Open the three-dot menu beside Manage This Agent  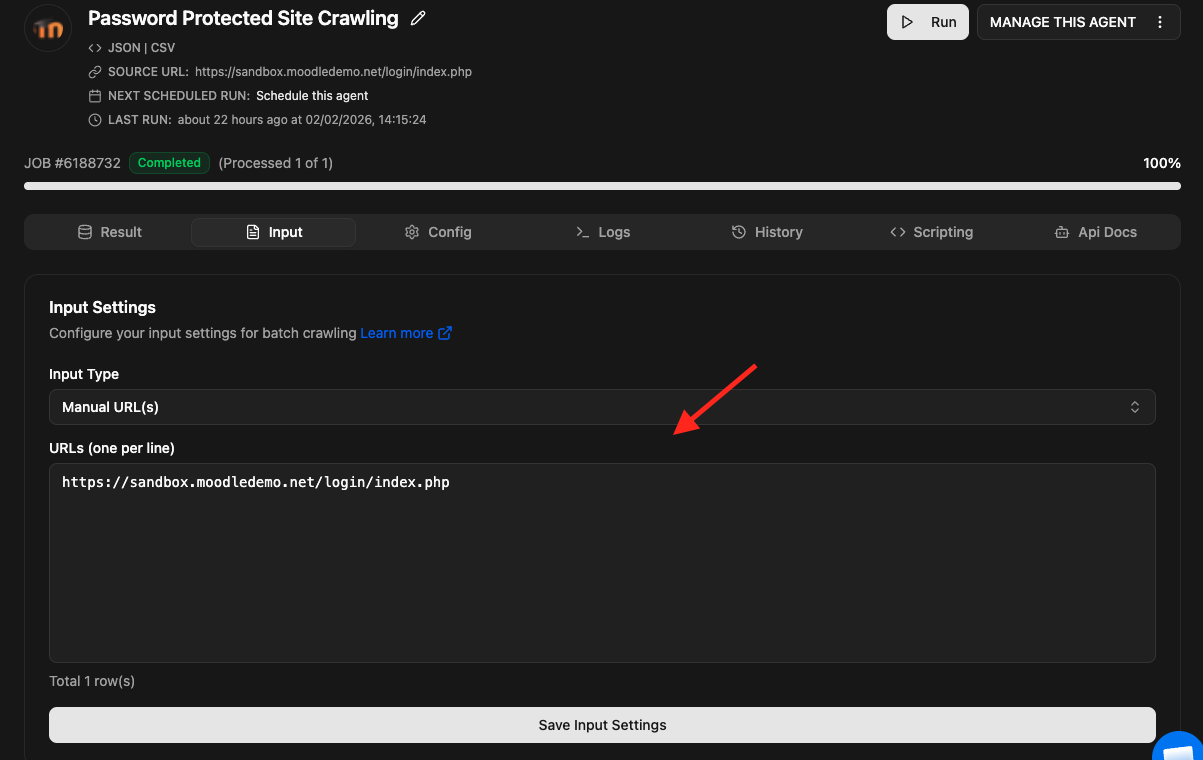tap(1160, 22)
